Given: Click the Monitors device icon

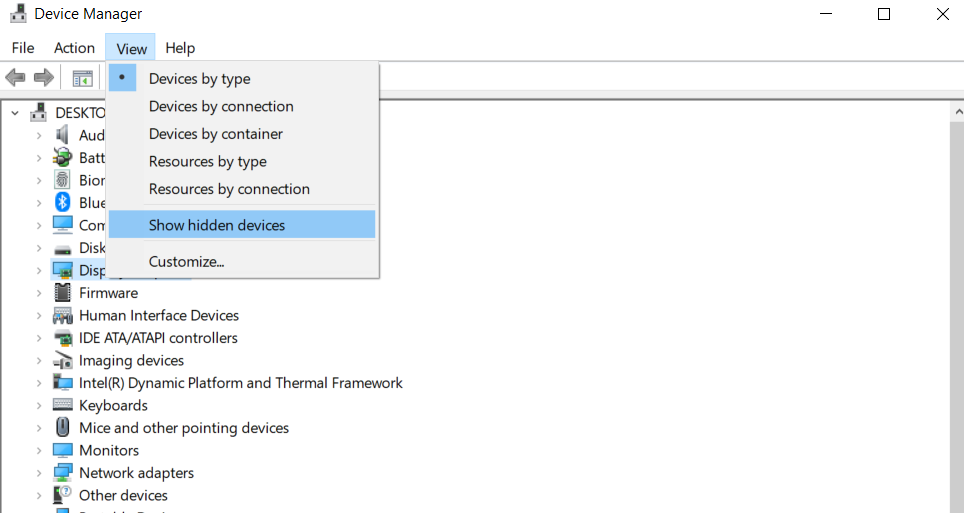Looking at the screenshot, I should coord(63,450).
